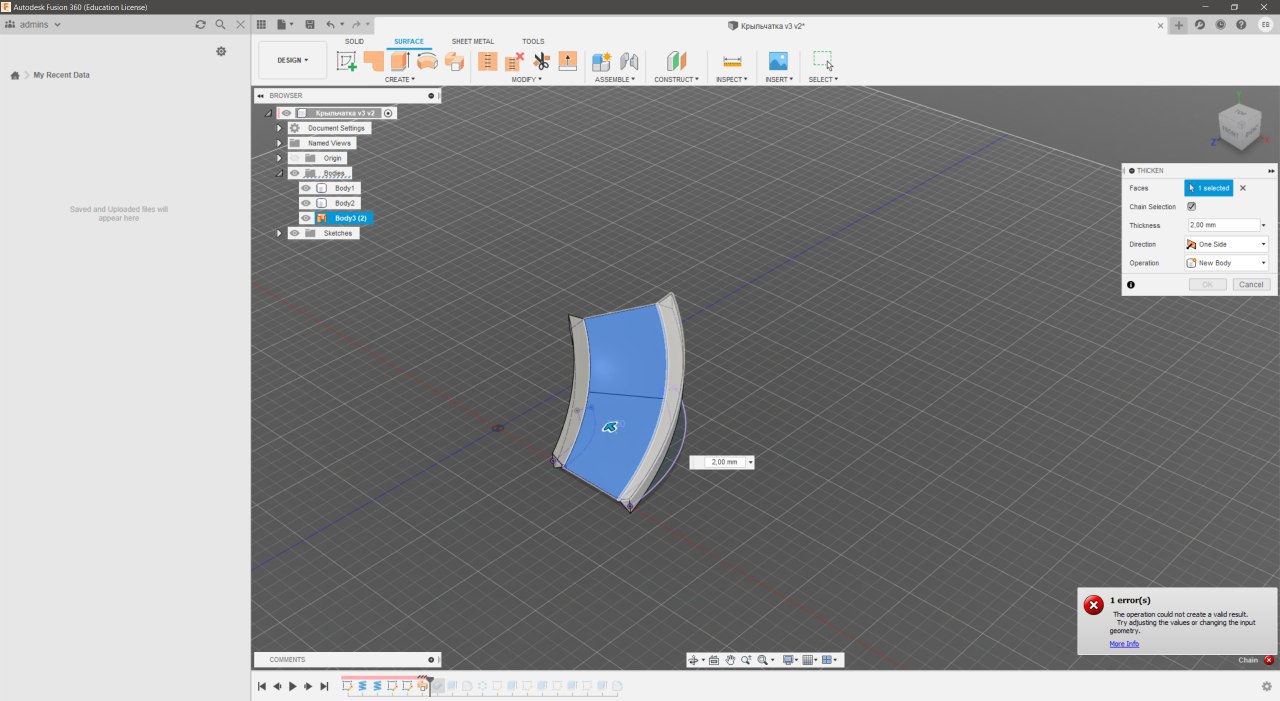Click the Undo arrow
Viewport: 1280px width, 701px height.
coord(331,24)
